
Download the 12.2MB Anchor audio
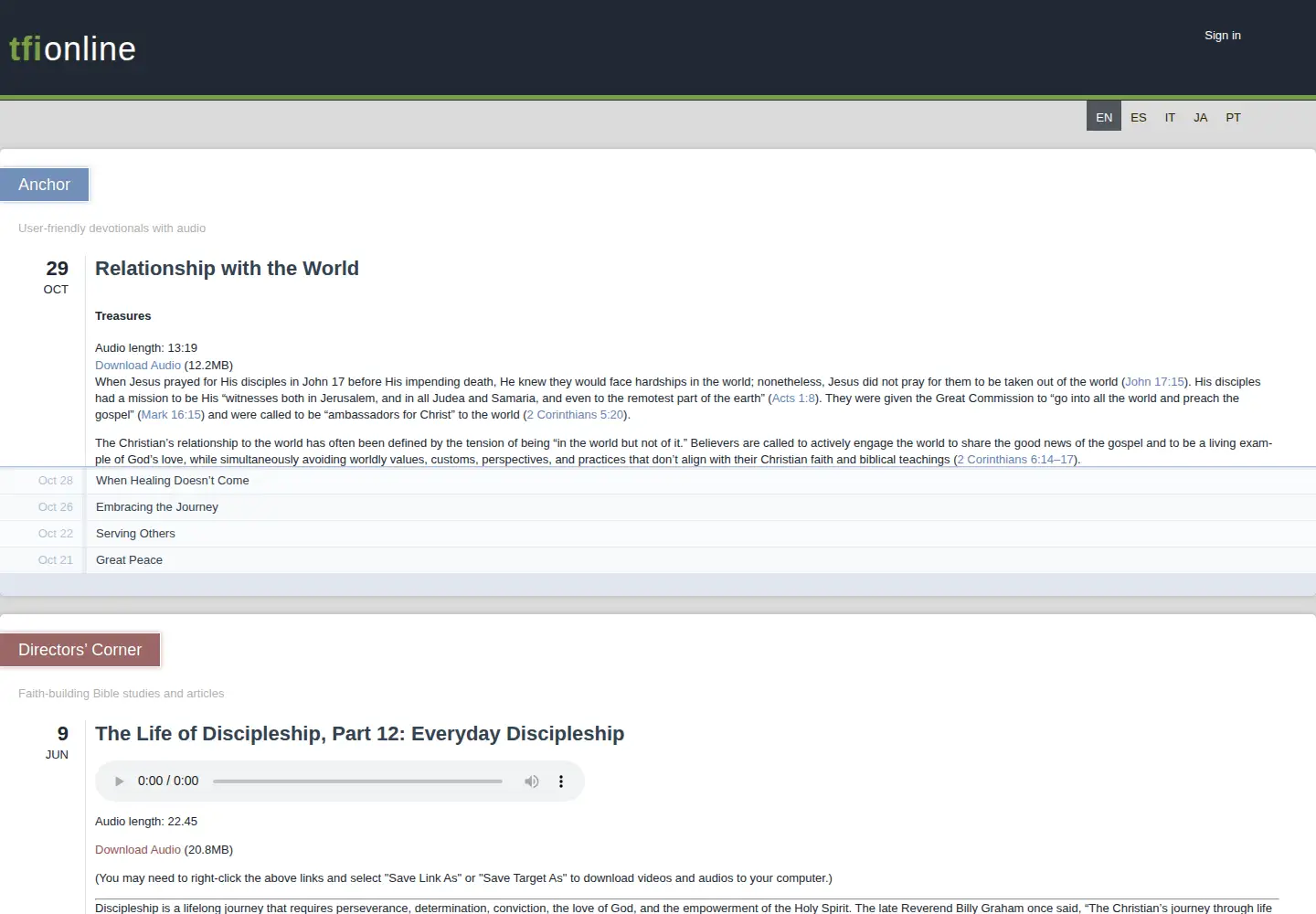[x=138, y=365]
